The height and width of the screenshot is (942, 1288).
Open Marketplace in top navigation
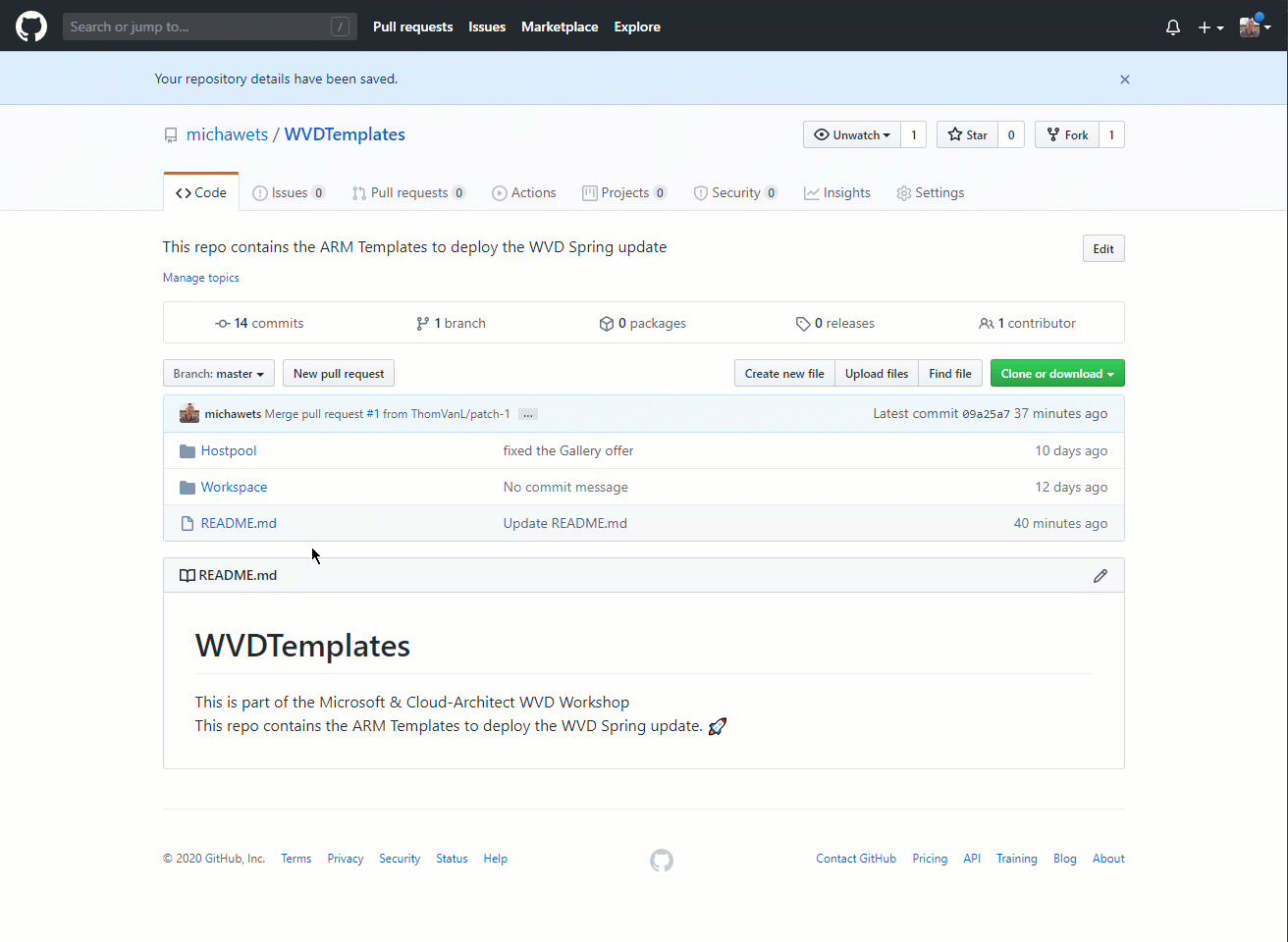click(x=560, y=26)
